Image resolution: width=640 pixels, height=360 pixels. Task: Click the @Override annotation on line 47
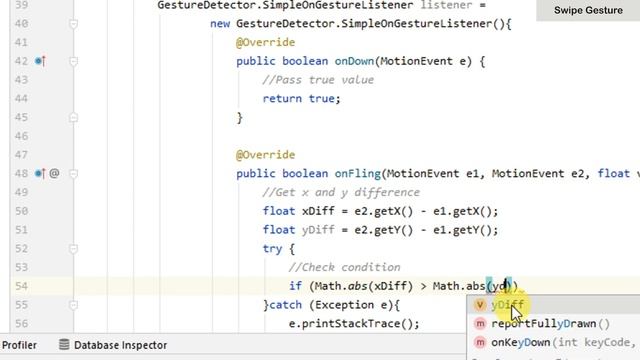click(x=265, y=155)
